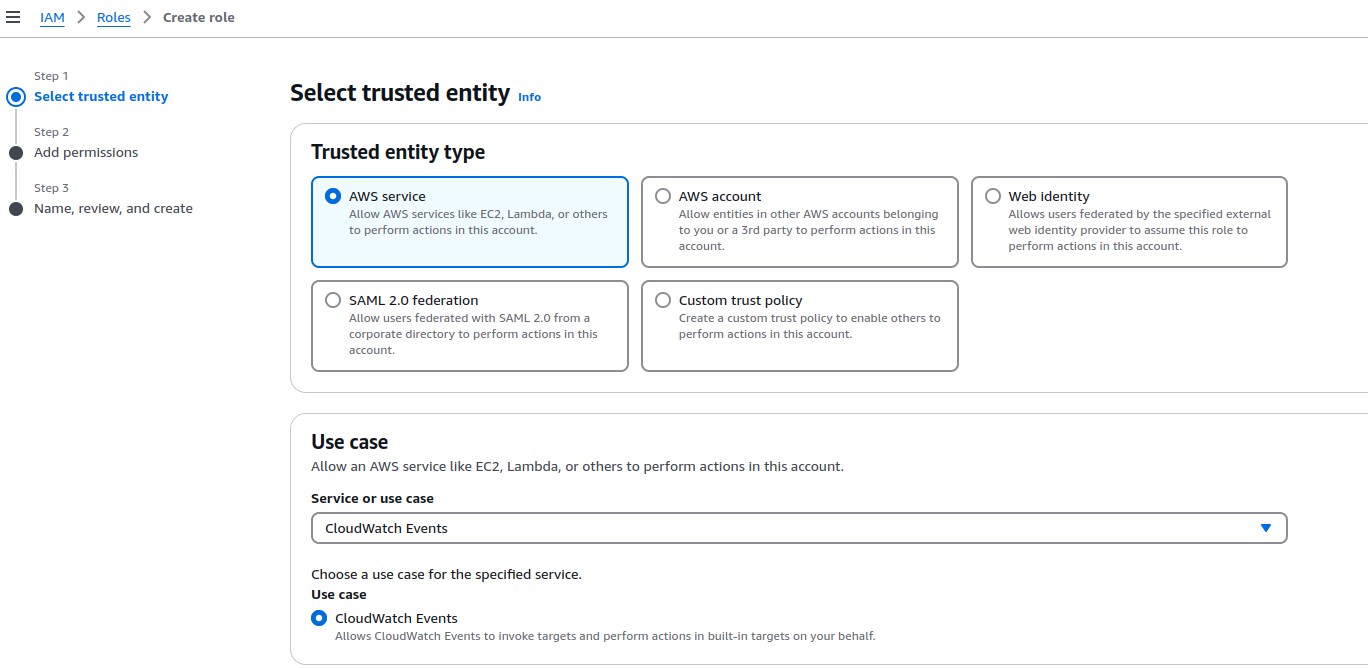The width and height of the screenshot is (1368, 668).
Task: Click Name, review, and create step
Action: coord(113,209)
